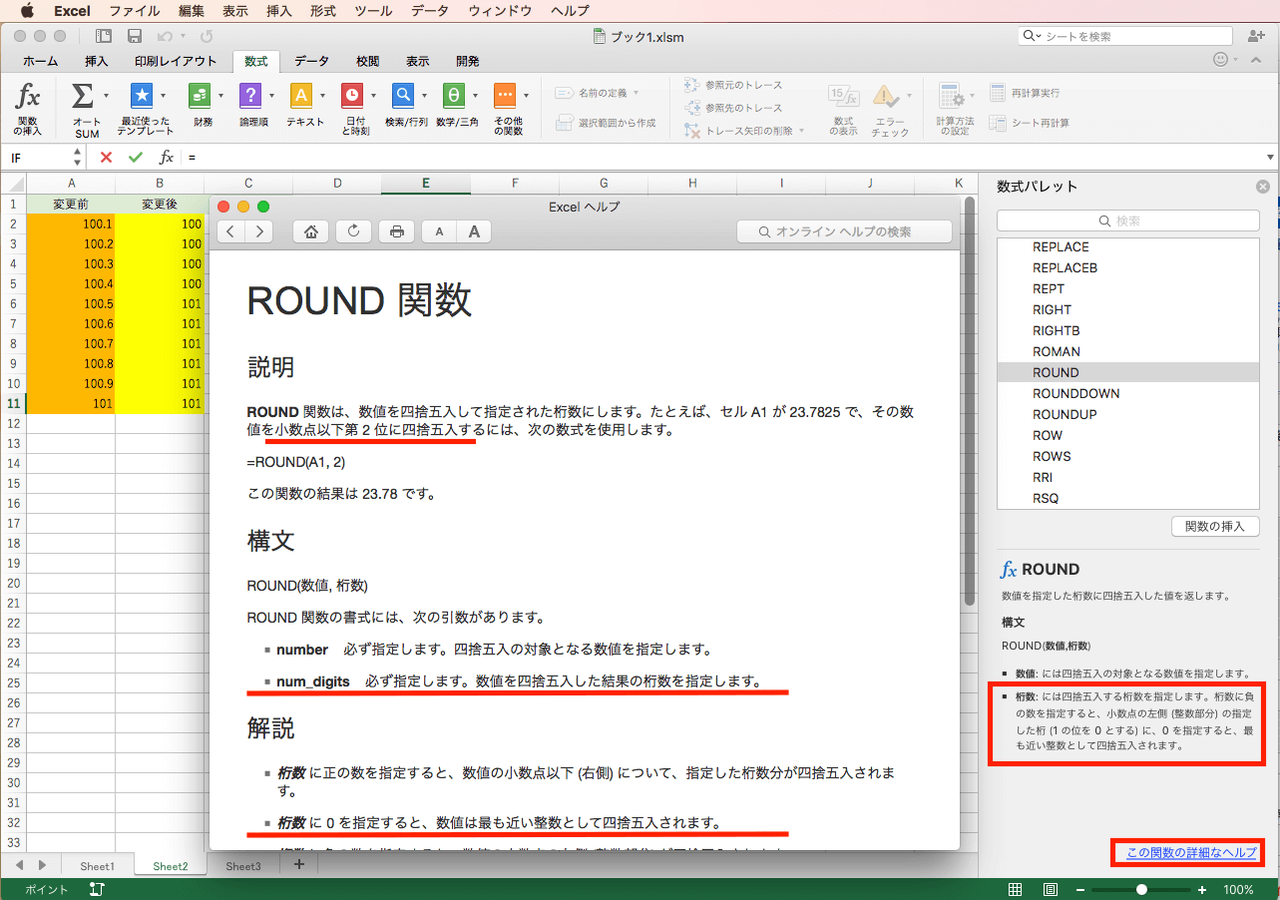
Task: Click the オートSUM sigma icon
Action: pyautogui.click(x=83, y=96)
